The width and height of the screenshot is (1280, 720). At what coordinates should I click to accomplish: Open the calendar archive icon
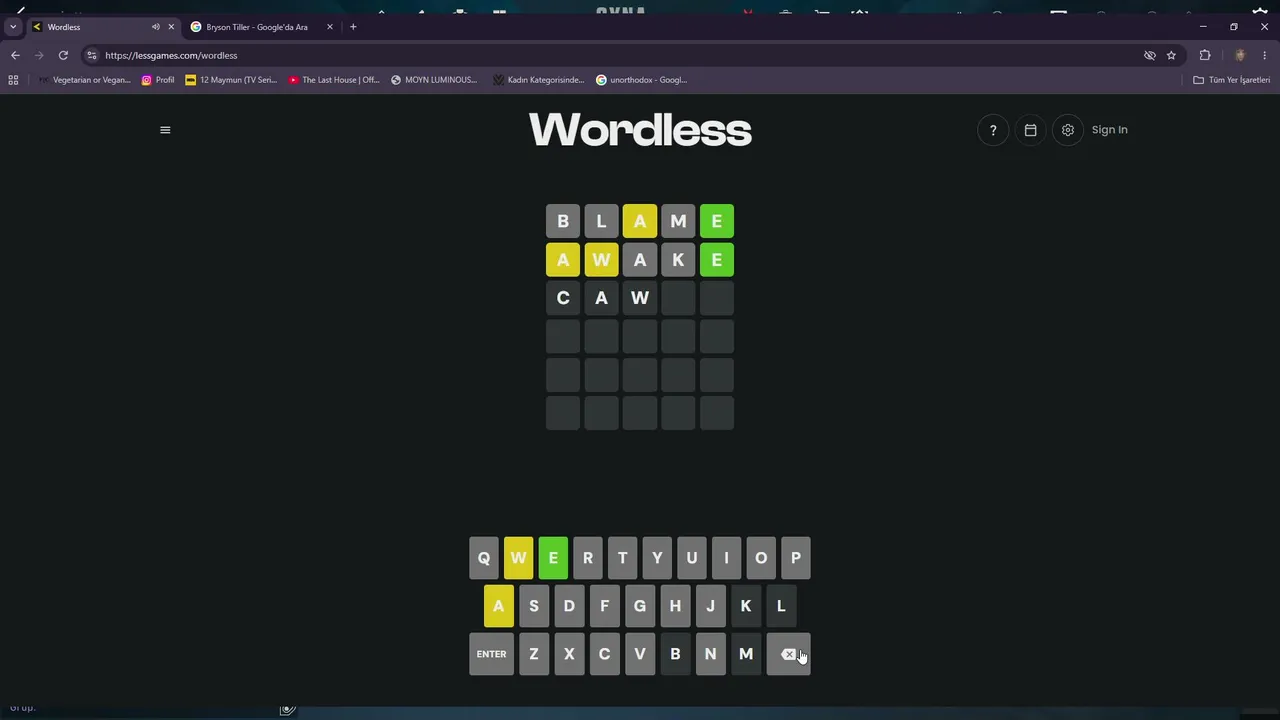coord(1030,130)
